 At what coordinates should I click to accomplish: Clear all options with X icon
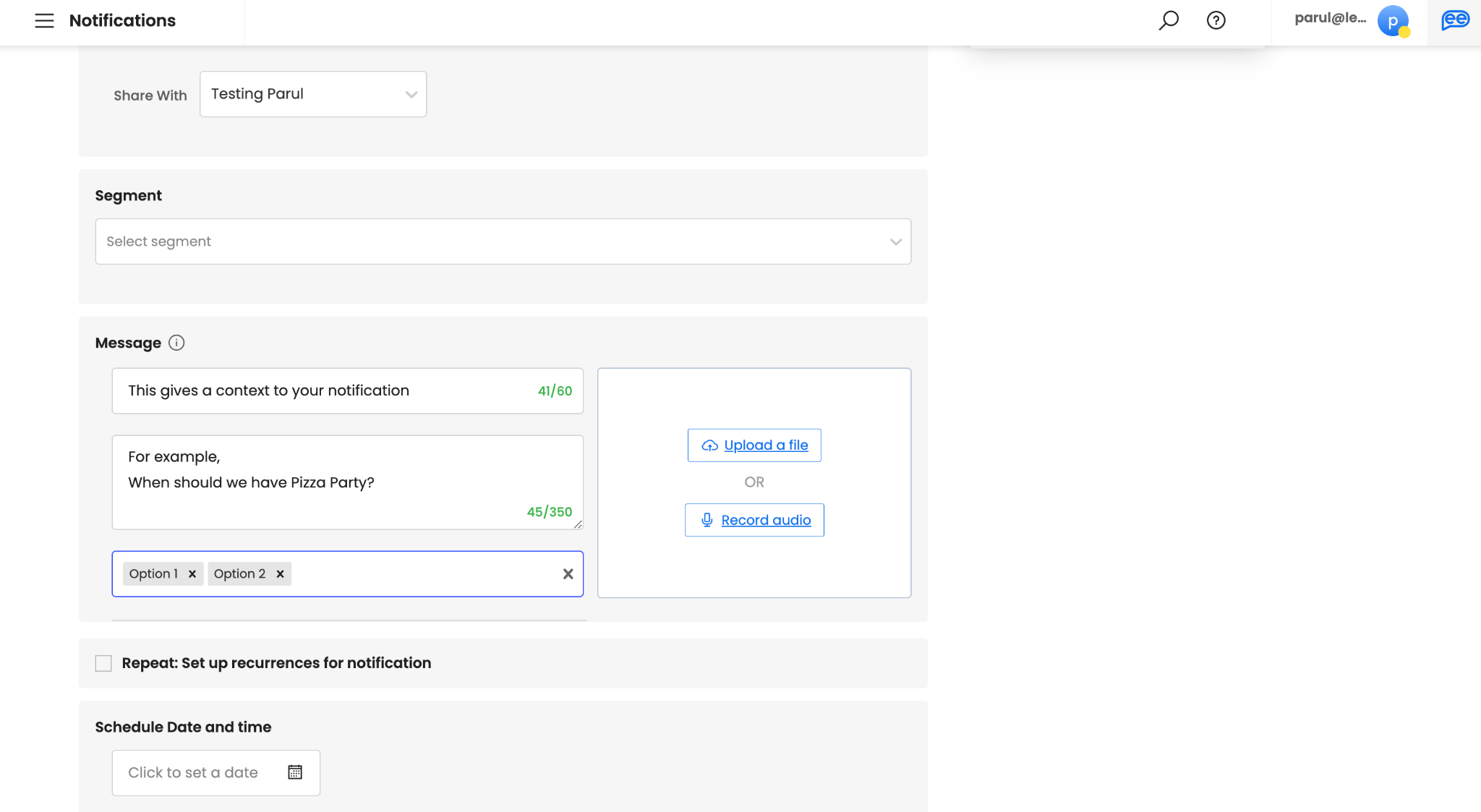click(x=568, y=574)
